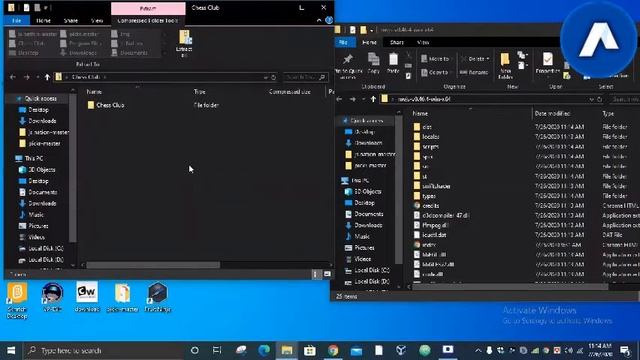Click the Paste icon in right window ribbon

pos(393,63)
